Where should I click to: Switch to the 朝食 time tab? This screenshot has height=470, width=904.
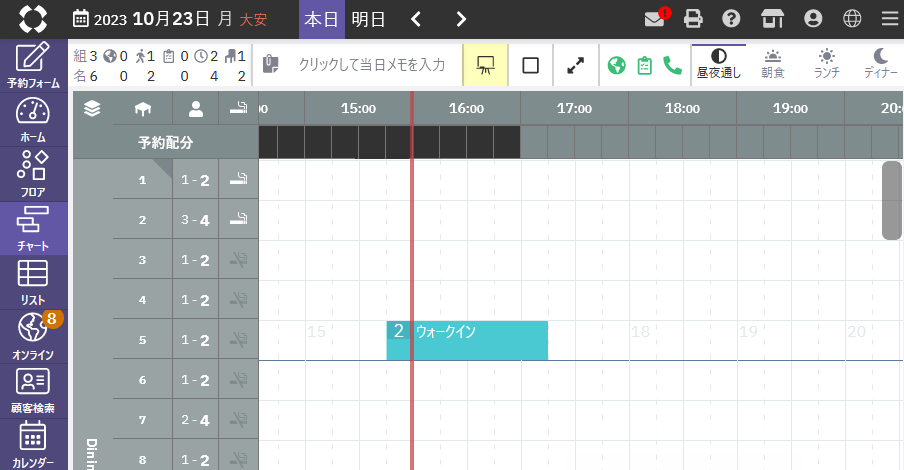[772, 64]
